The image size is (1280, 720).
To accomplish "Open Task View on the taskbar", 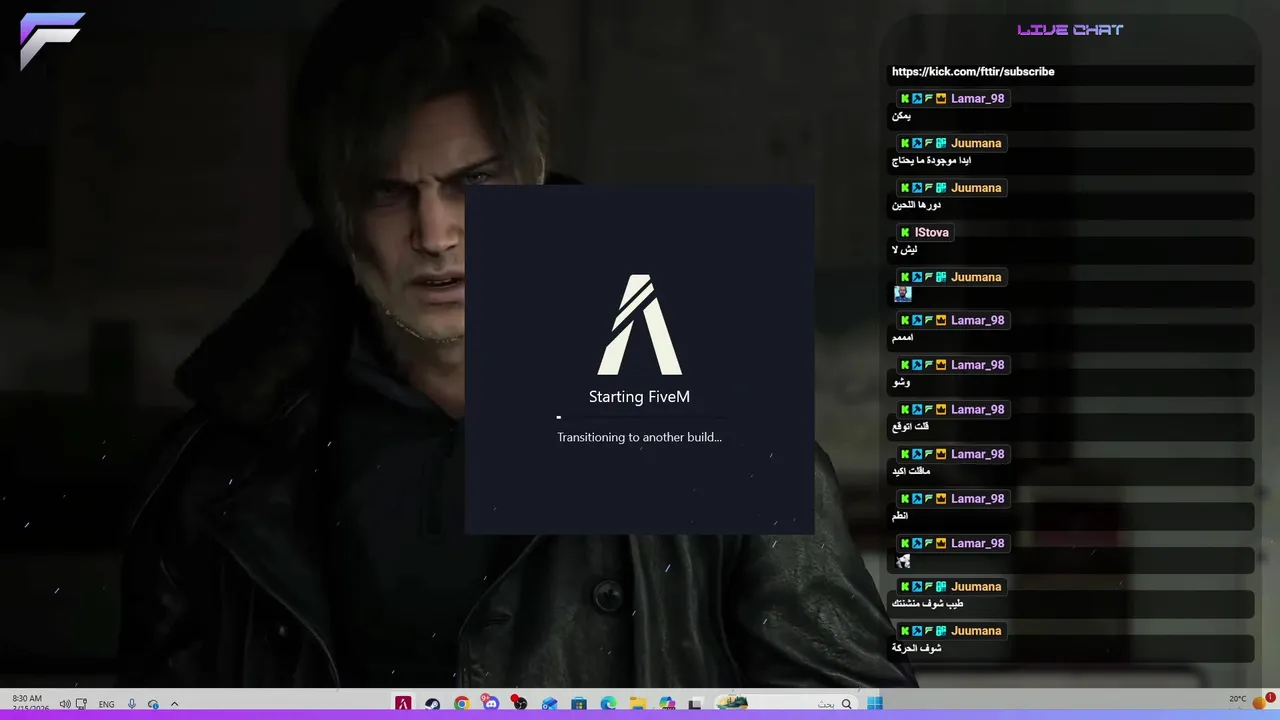I will point(696,704).
